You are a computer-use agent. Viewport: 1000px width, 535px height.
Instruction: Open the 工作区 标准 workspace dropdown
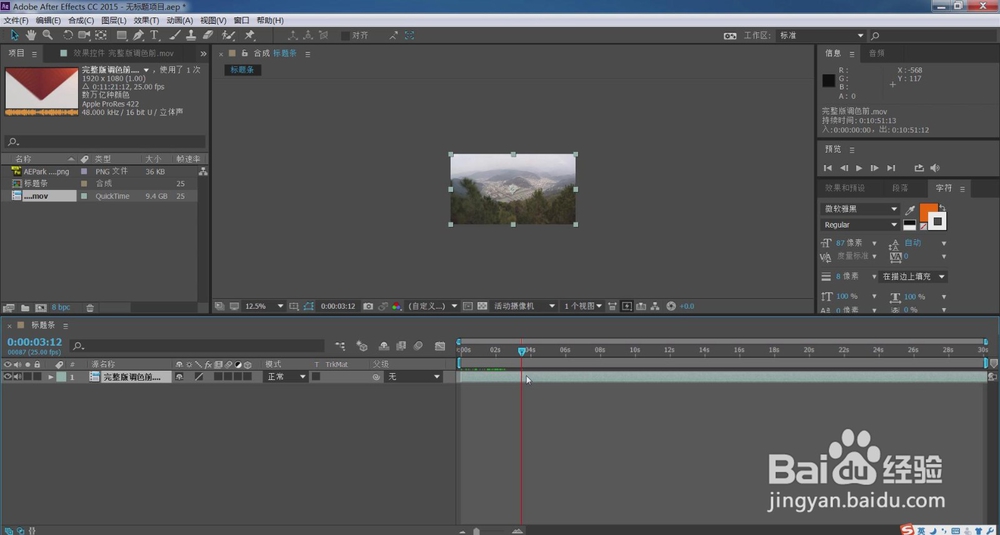pyautogui.click(x=821, y=36)
